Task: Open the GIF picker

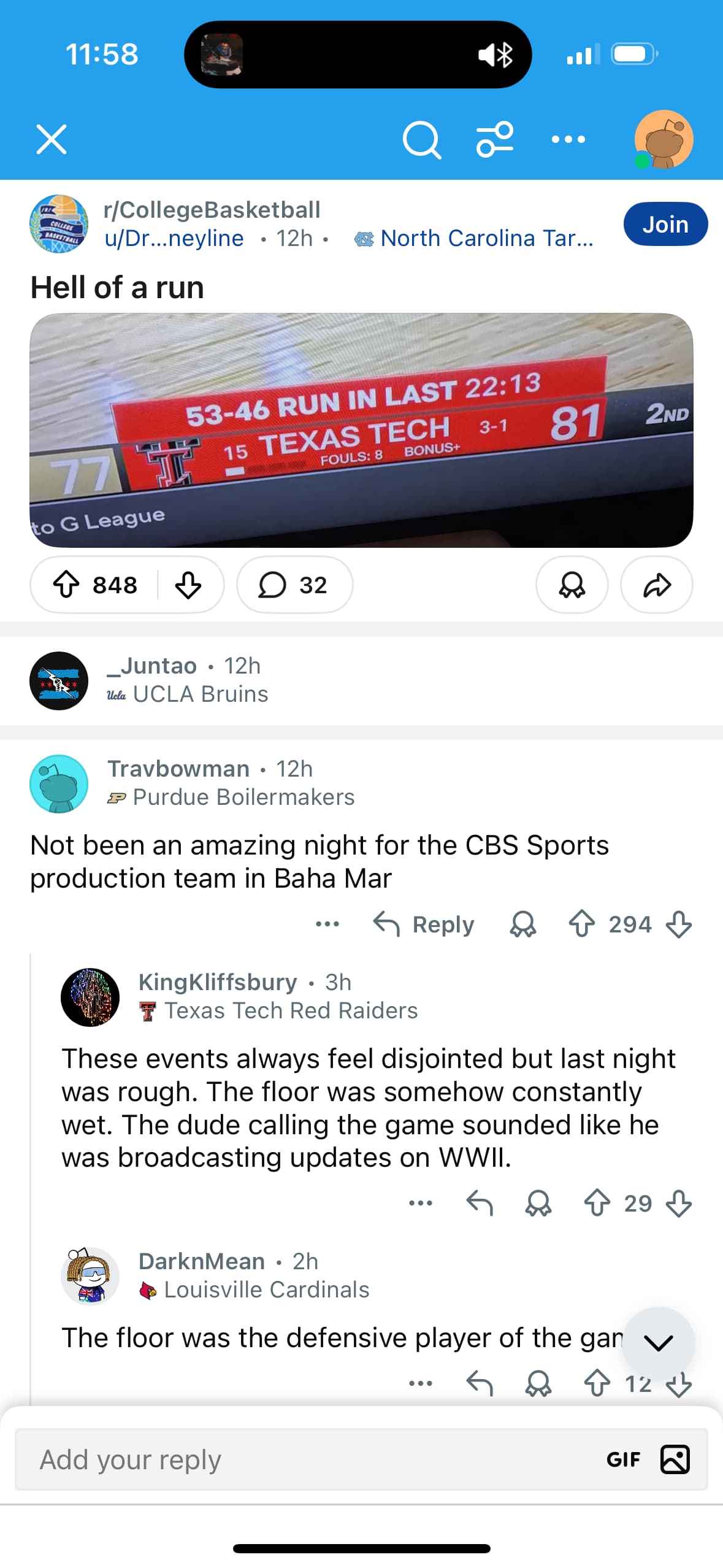Action: pyautogui.click(x=623, y=1459)
